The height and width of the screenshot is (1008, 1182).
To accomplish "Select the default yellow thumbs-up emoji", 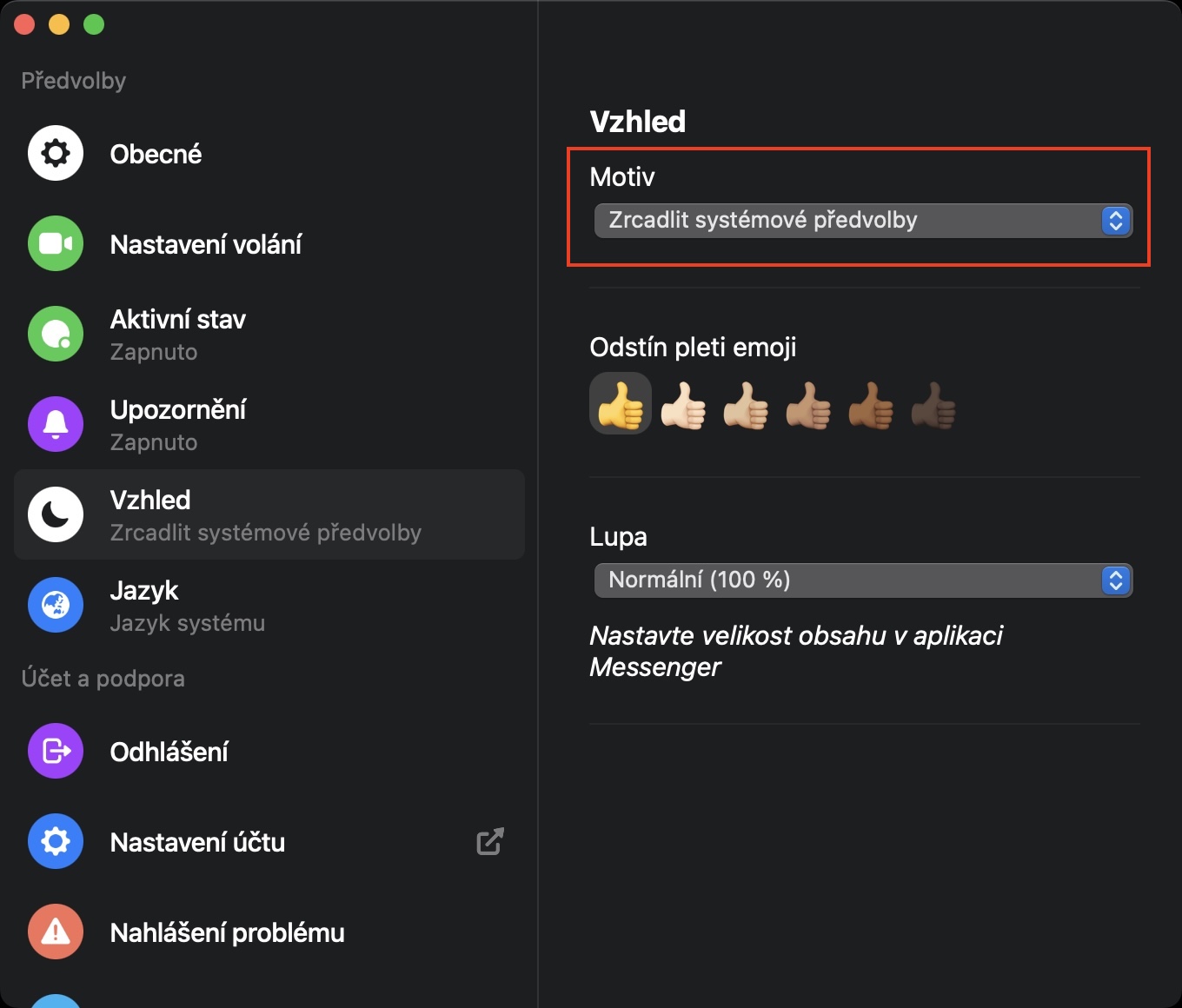I will click(621, 404).
